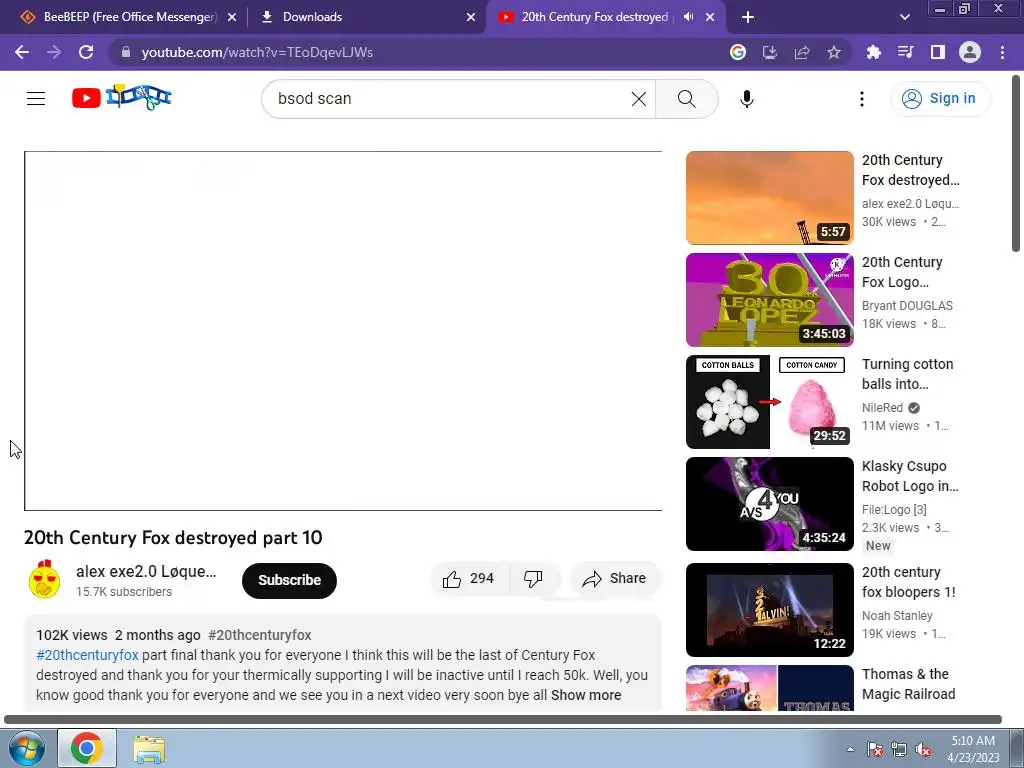Screen dimensions: 1024x768
Task: Open the network tray icon
Action: click(899, 749)
